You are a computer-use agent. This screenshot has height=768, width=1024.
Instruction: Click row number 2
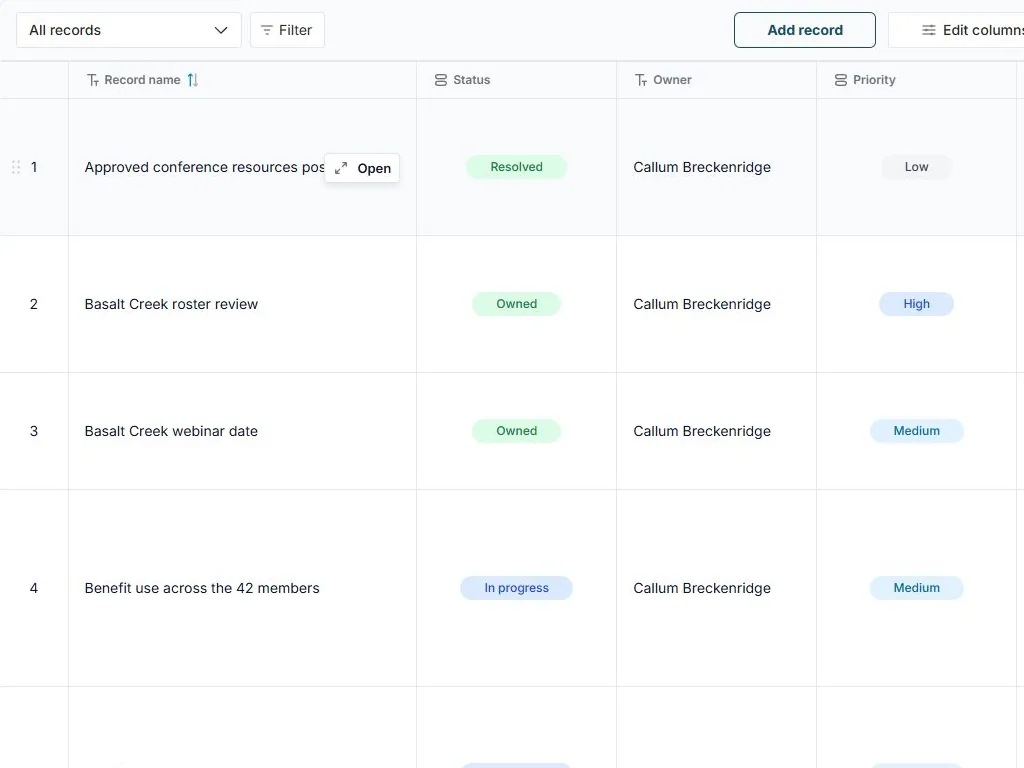pos(34,304)
